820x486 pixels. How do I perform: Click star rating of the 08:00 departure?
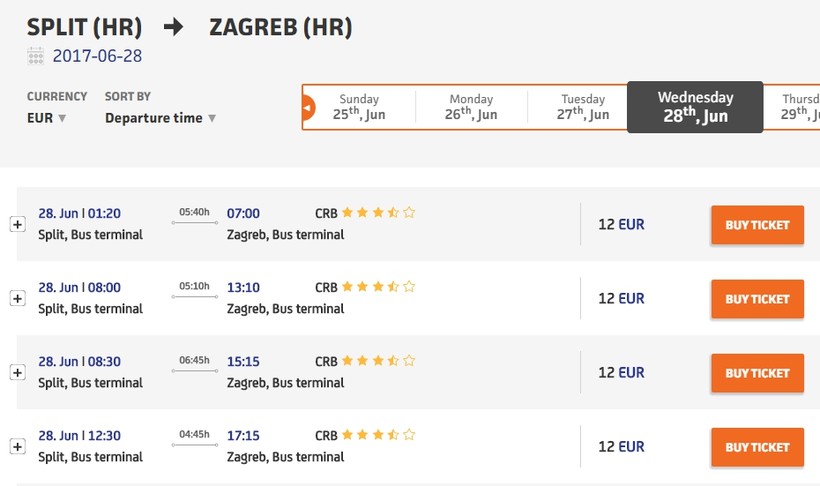tap(378, 287)
